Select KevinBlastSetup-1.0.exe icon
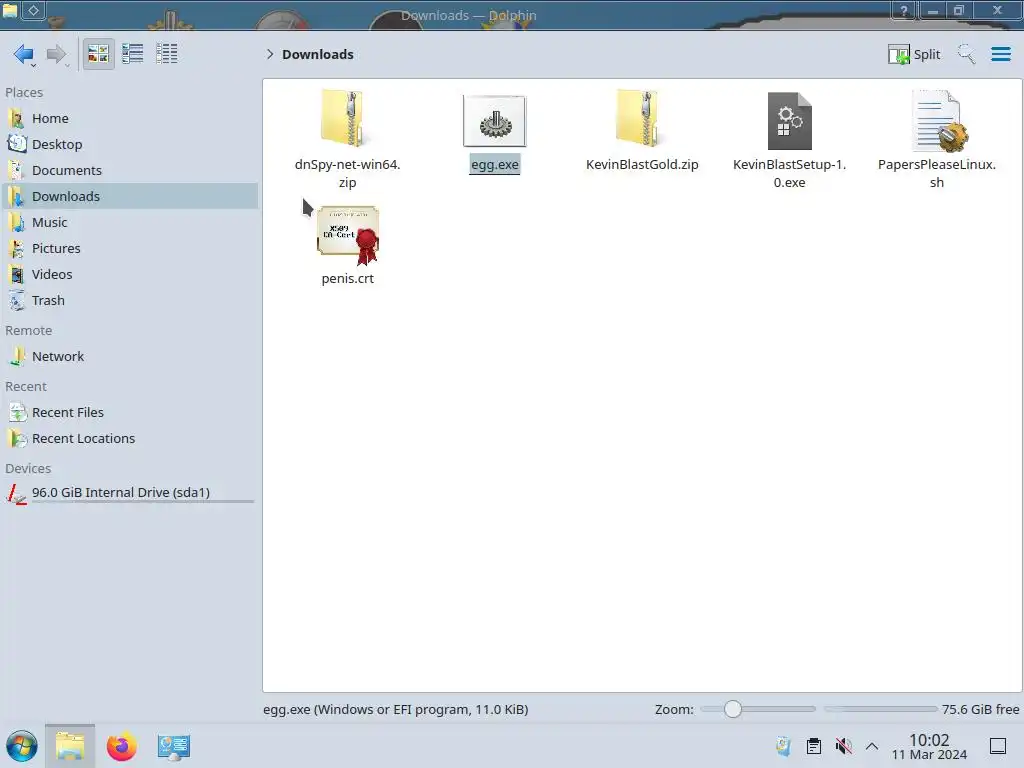The image size is (1024, 768). click(790, 121)
